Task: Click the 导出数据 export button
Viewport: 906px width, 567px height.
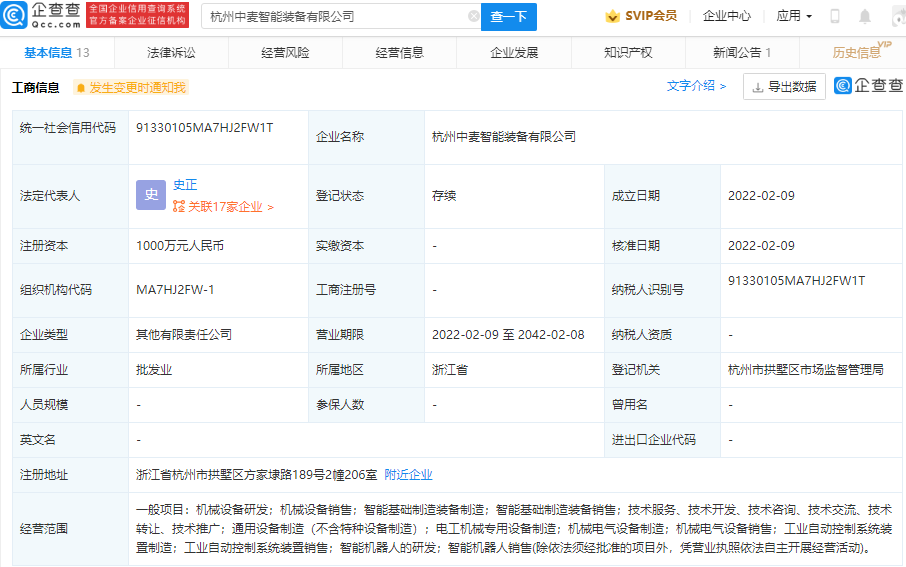Action: 784,87
